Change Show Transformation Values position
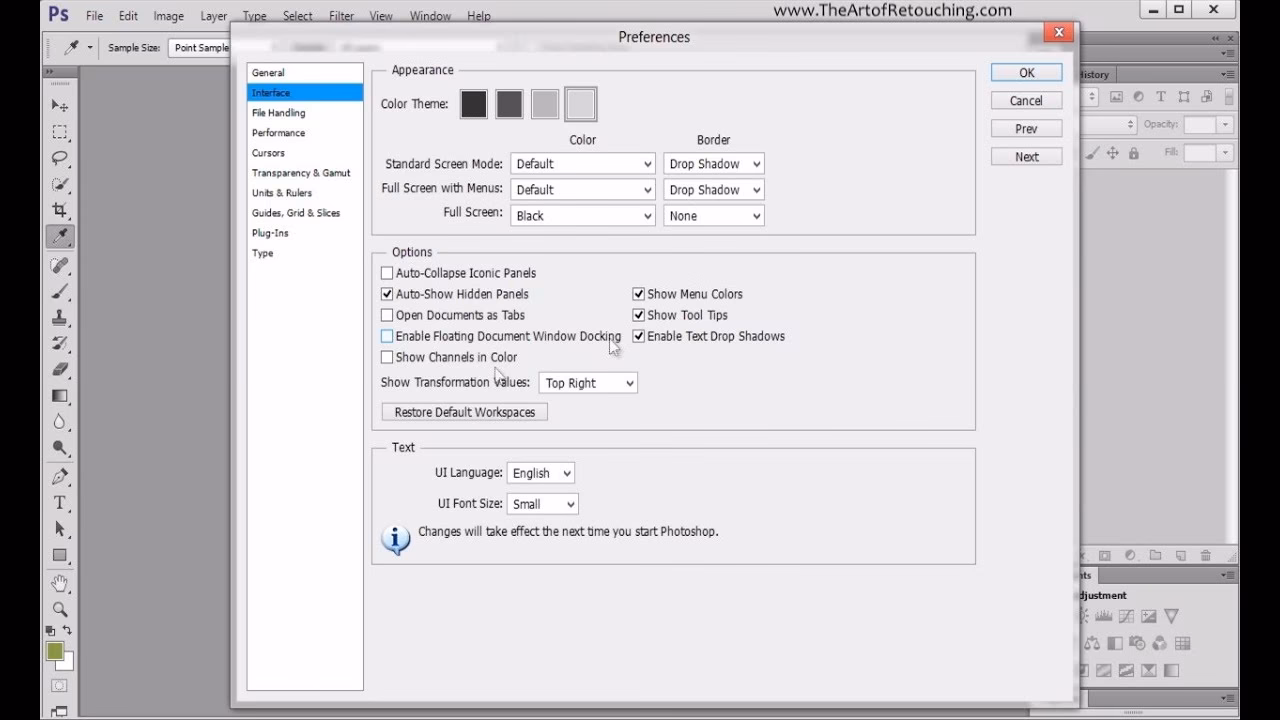The height and width of the screenshot is (720, 1280). pyautogui.click(x=588, y=382)
